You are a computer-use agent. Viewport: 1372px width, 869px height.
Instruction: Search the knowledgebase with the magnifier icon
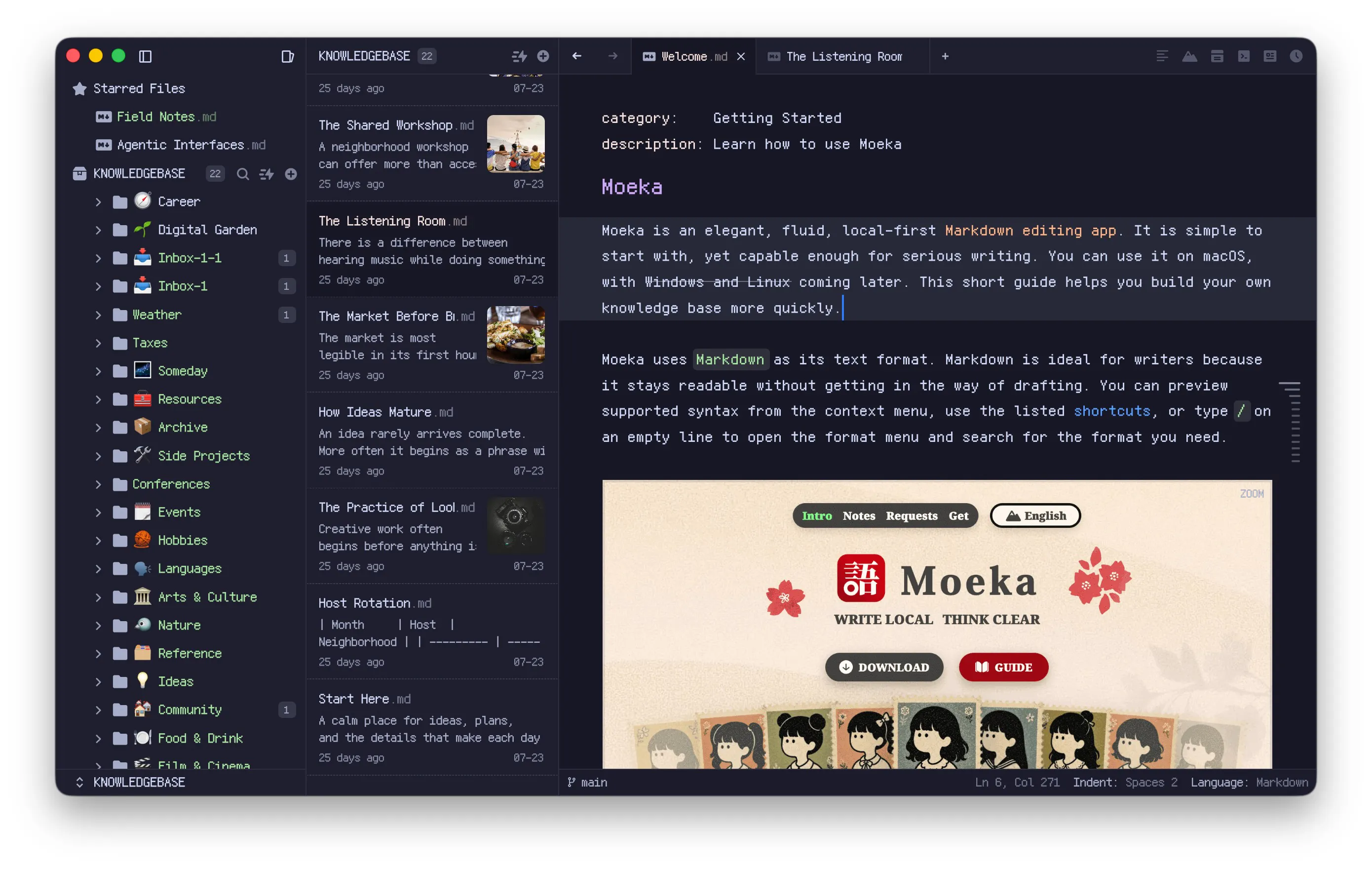point(243,173)
